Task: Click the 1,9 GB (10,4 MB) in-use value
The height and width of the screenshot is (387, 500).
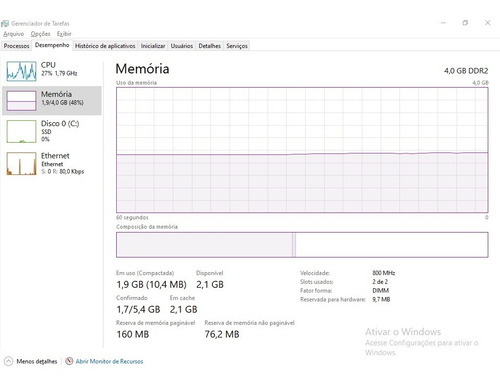Action: click(x=151, y=284)
